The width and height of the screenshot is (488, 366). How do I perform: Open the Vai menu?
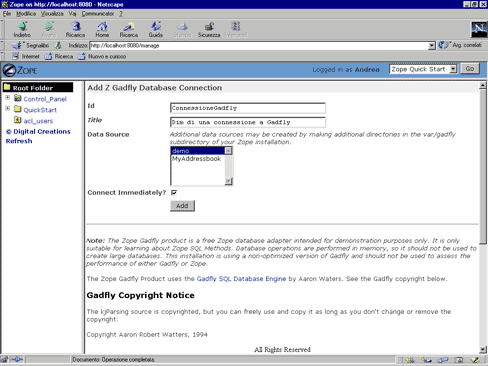72,14
